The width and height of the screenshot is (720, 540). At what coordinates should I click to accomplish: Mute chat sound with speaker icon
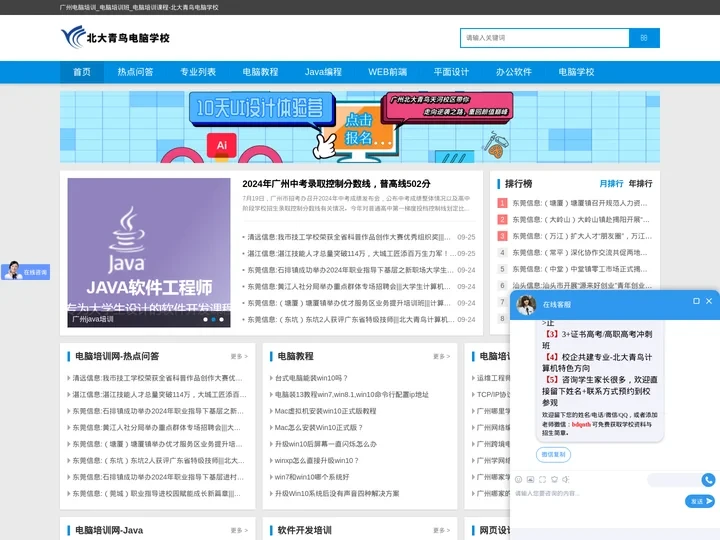566,479
